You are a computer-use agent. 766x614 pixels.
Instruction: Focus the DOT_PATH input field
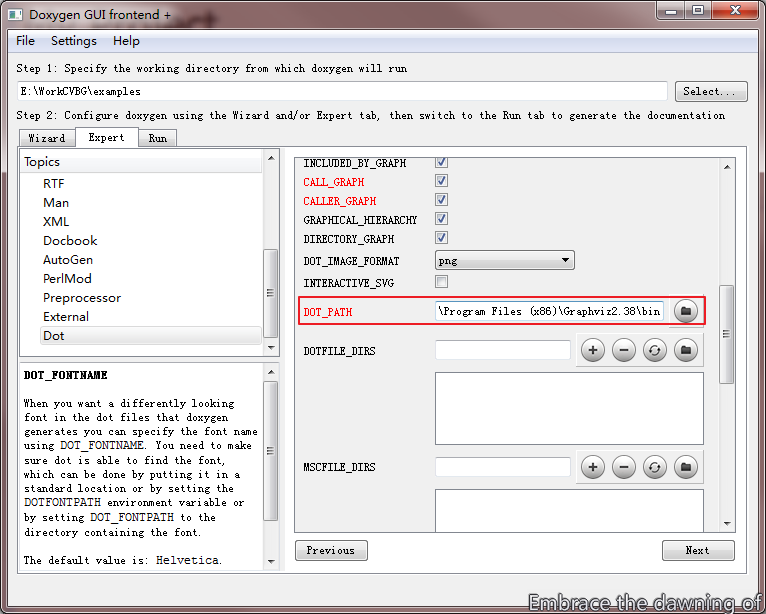pos(549,311)
